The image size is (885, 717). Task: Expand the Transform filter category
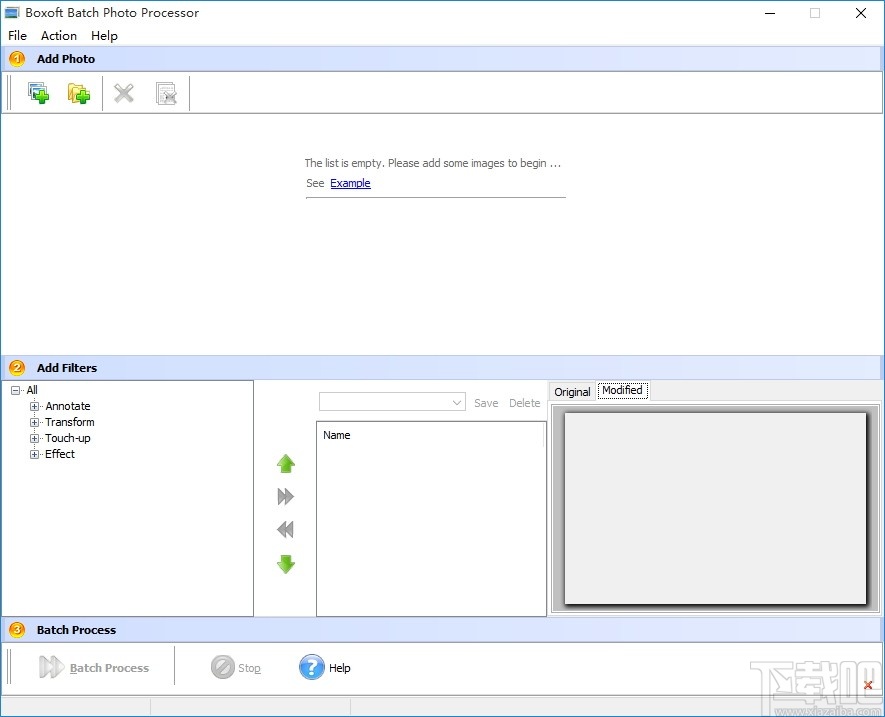tap(34, 422)
